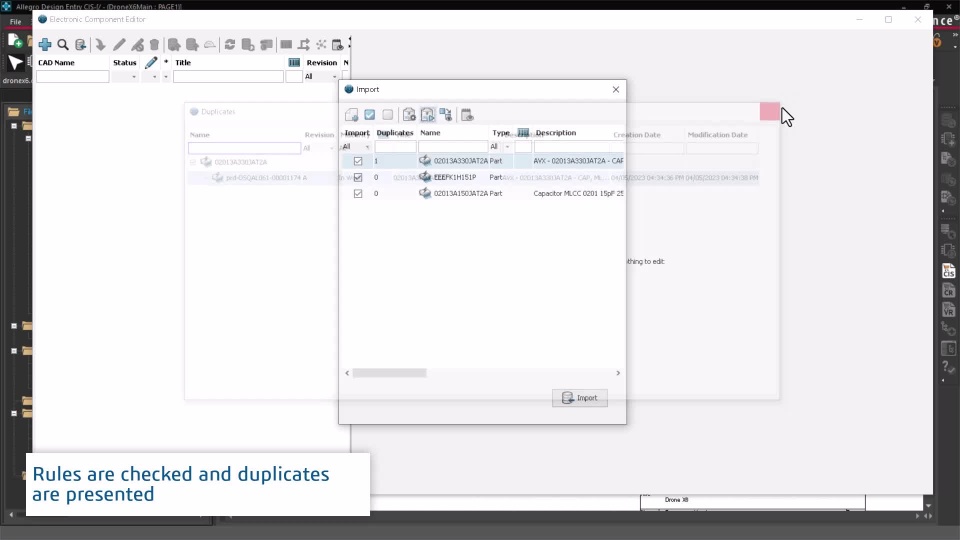The width and height of the screenshot is (960, 540).
Task: Select the 02013A330JAT2A part name
Action: (x=461, y=161)
